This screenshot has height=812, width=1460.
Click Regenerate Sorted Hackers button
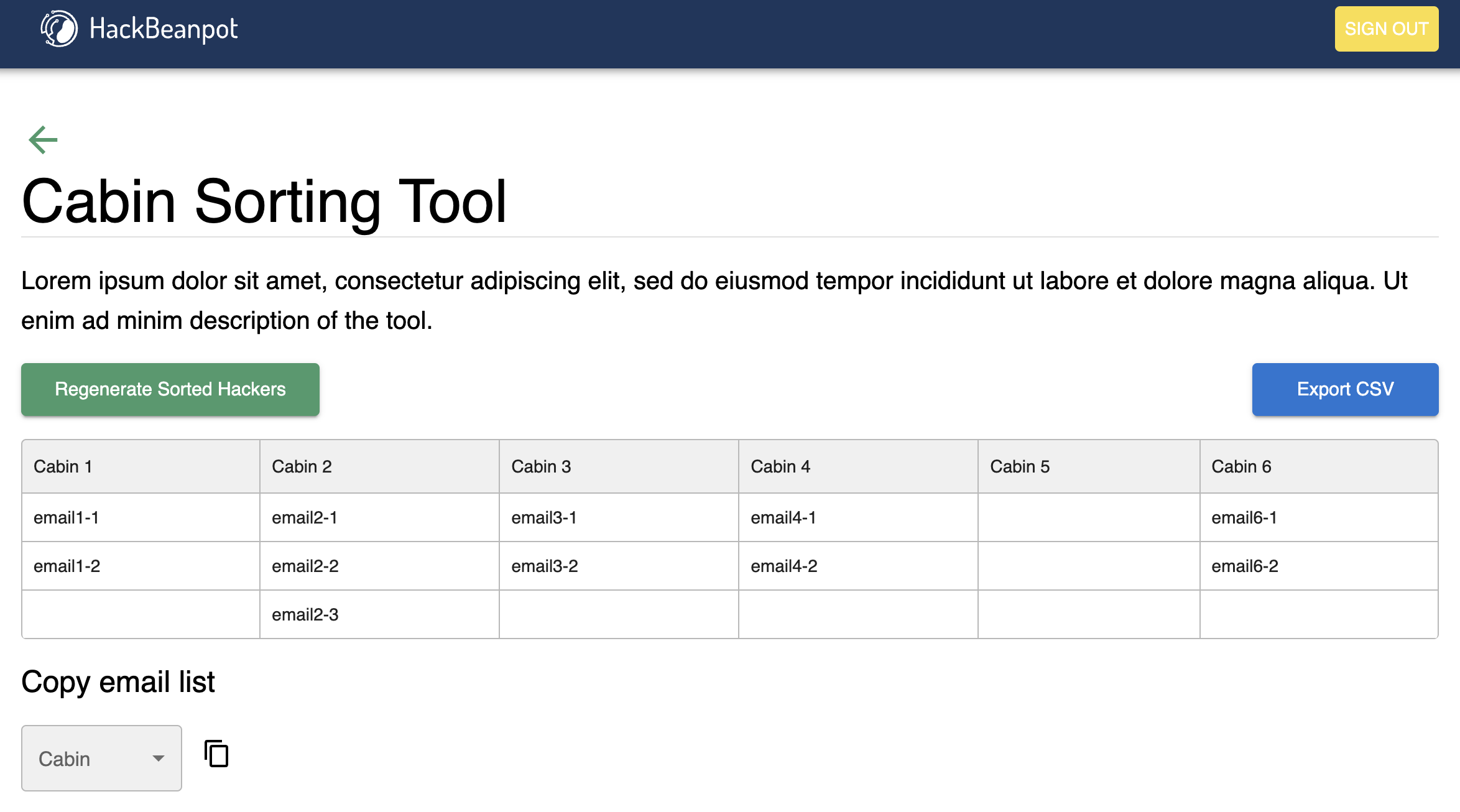170,389
